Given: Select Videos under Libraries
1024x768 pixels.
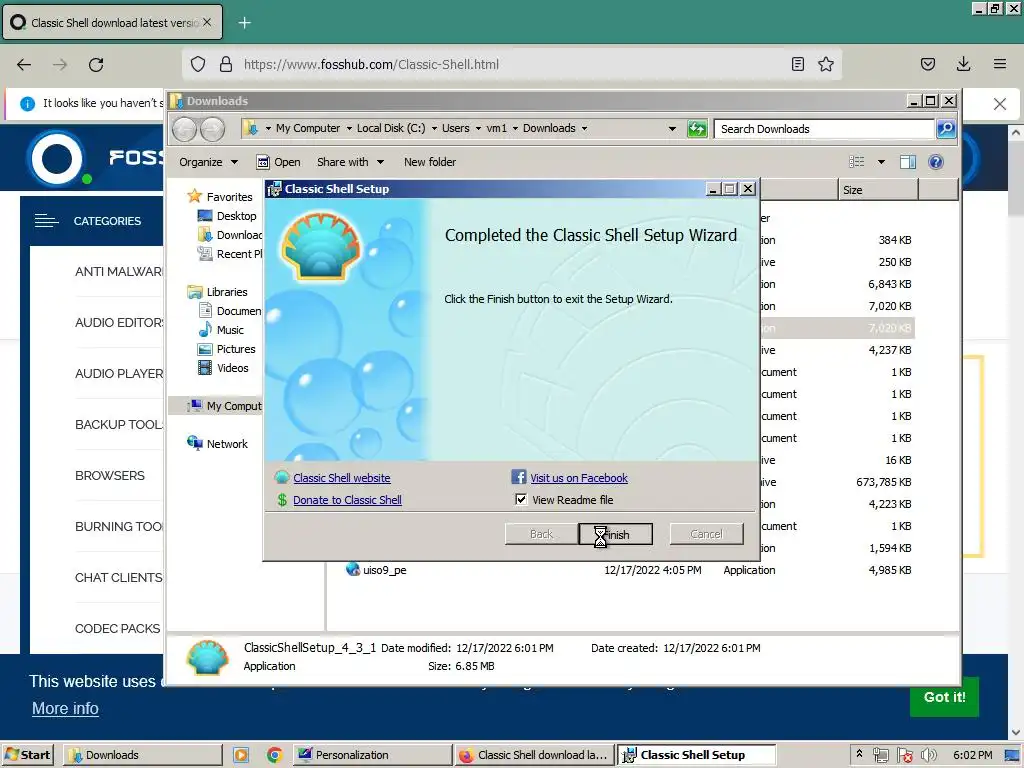Looking at the screenshot, I should tap(223, 368).
